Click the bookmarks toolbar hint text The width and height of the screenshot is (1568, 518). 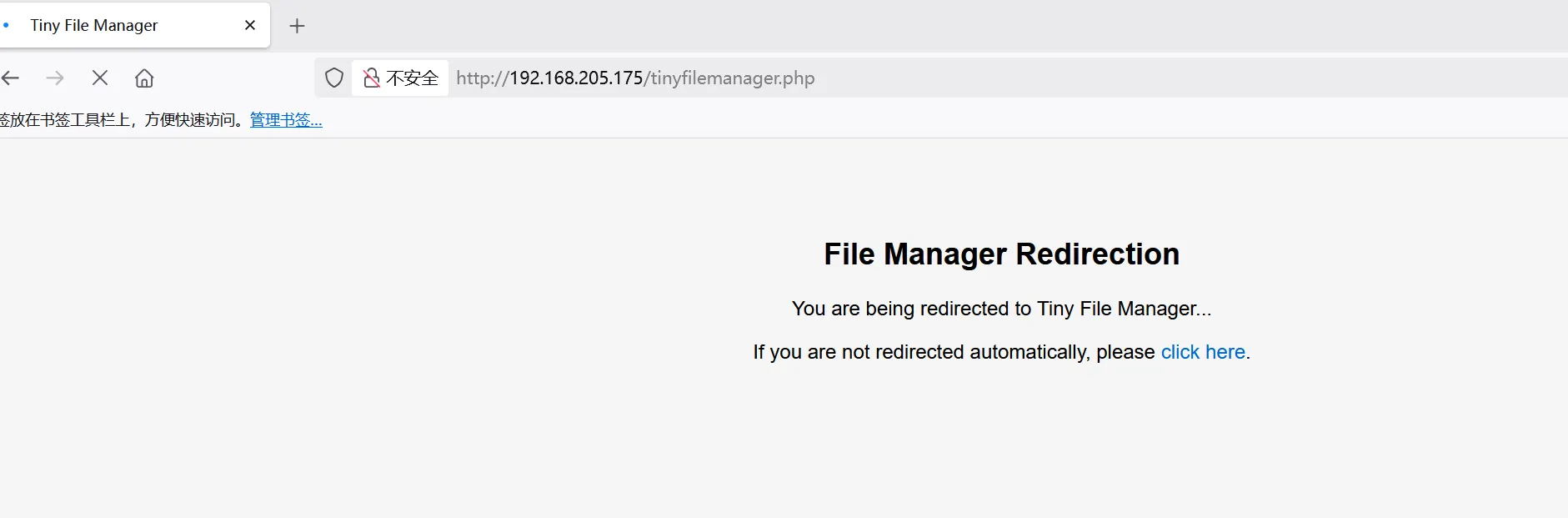tap(122, 120)
